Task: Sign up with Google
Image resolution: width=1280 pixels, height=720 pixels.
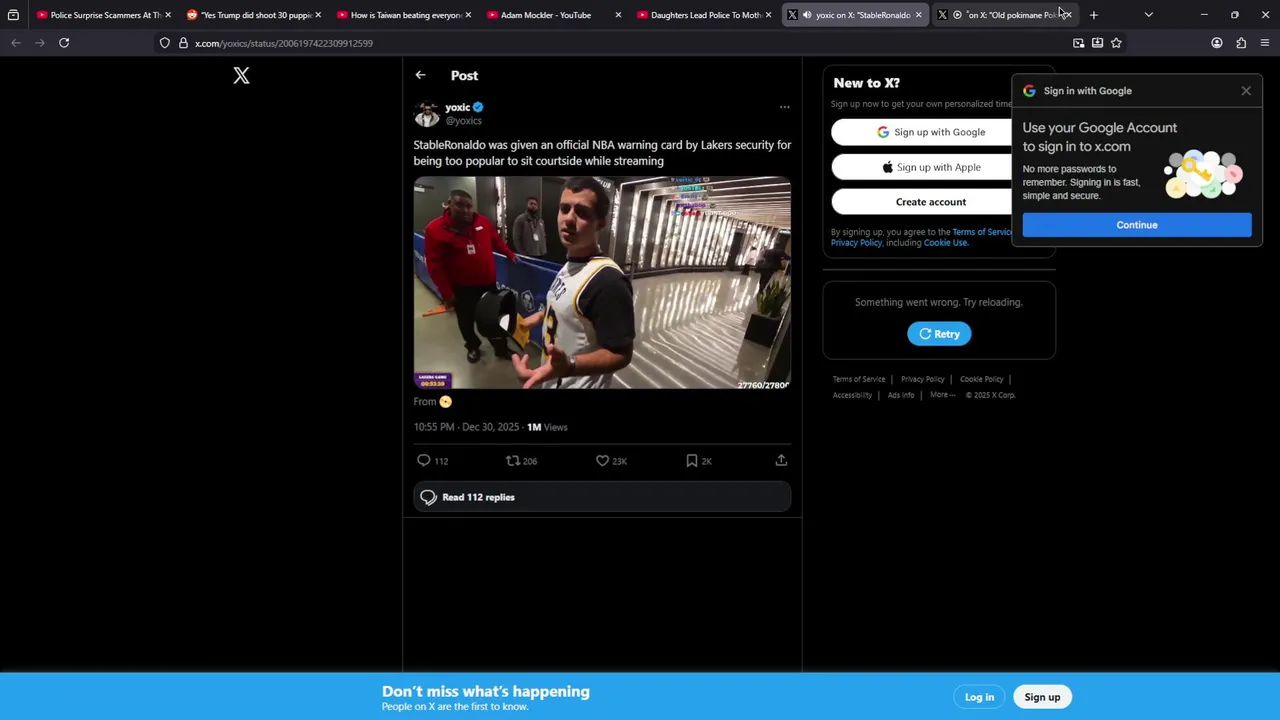Action: tap(930, 132)
